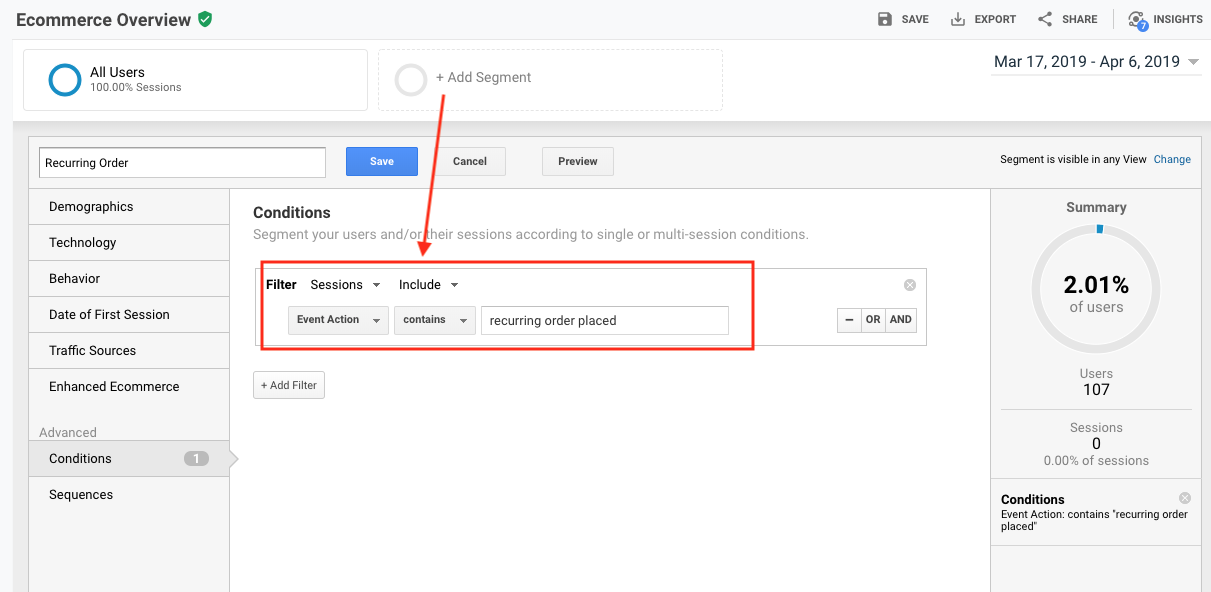Screen dimensions: 1211x592
Task: Open the contains match type dropdown
Action: pyautogui.click(x=435, y=320)
